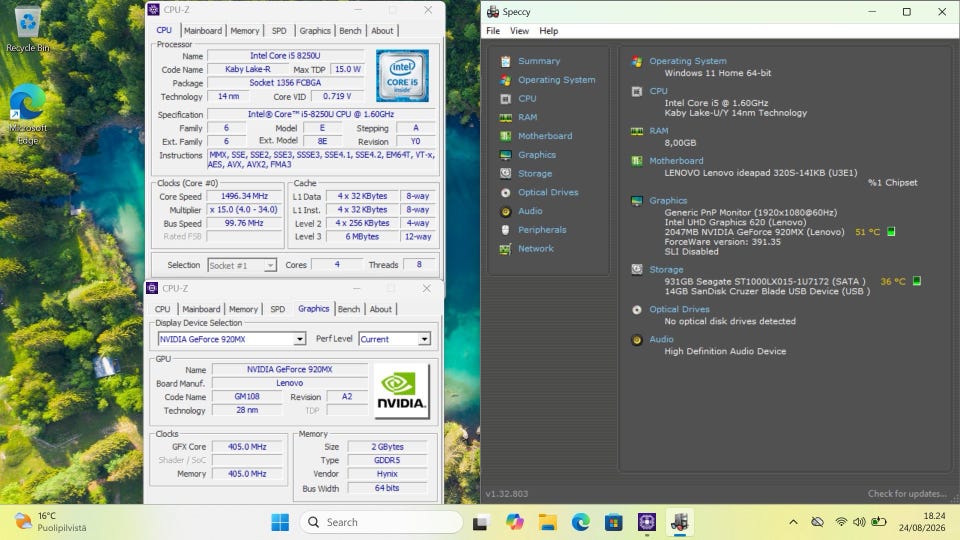Click the Multiplier value x 15.0 (4.0 - 34.0)
Image resolution: width=960 pixels, height=540 pixels.
point(244,210)
